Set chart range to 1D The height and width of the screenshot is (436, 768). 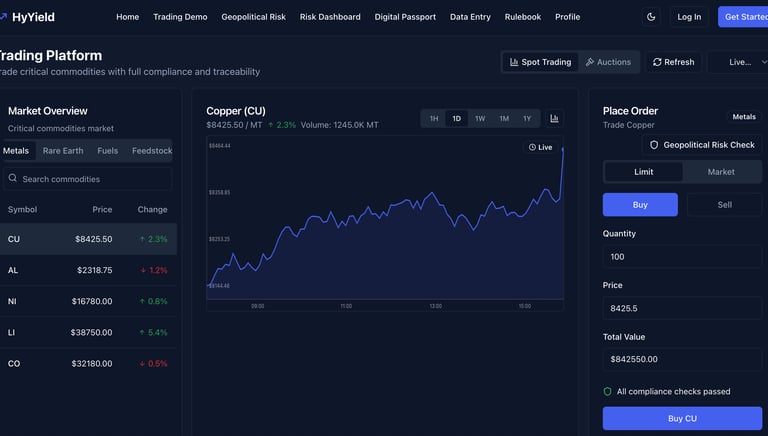[x=456, y=119]
